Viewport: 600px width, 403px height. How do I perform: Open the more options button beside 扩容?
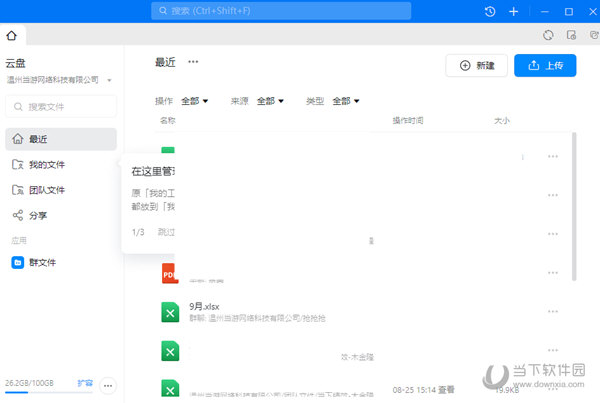[108, 385]
